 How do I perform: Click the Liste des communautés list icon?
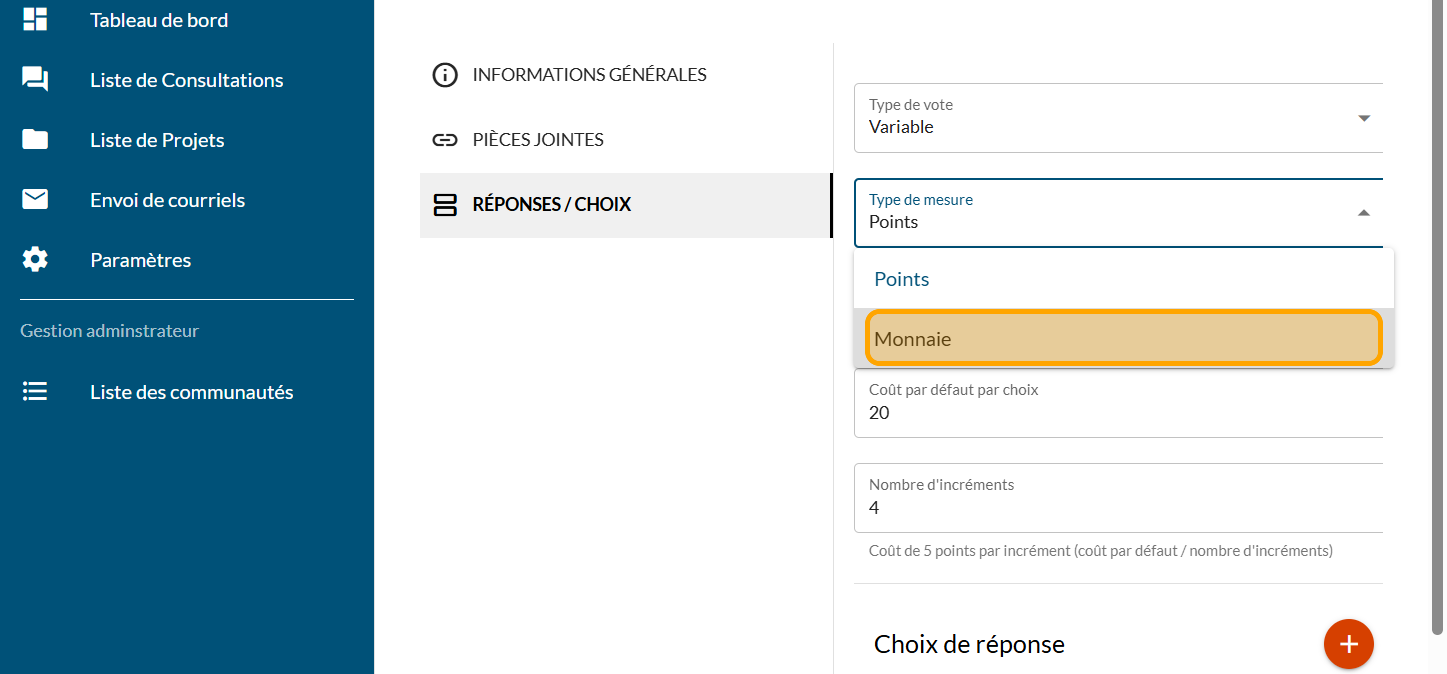click(x=35, y=392)
